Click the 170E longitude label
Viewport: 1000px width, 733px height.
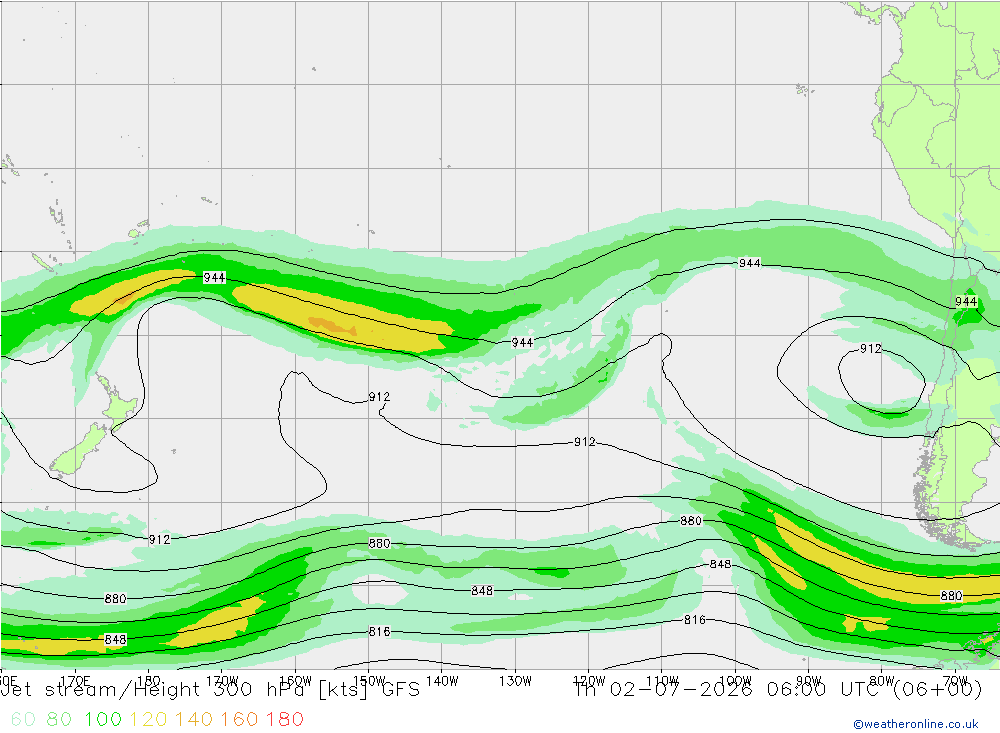click(x=75, y=681)
